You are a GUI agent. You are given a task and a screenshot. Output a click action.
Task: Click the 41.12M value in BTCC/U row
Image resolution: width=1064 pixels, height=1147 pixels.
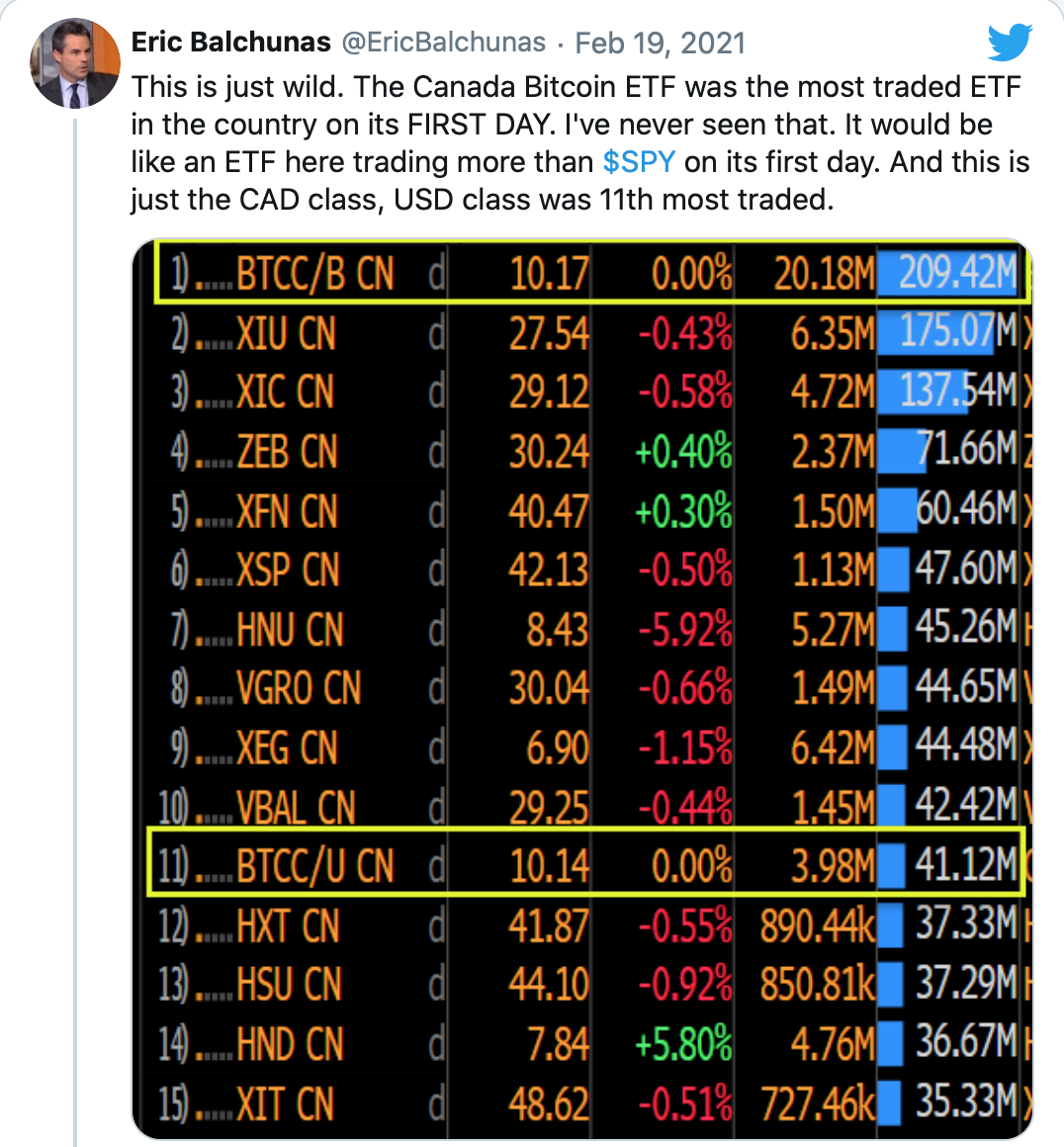pos(964,866)
